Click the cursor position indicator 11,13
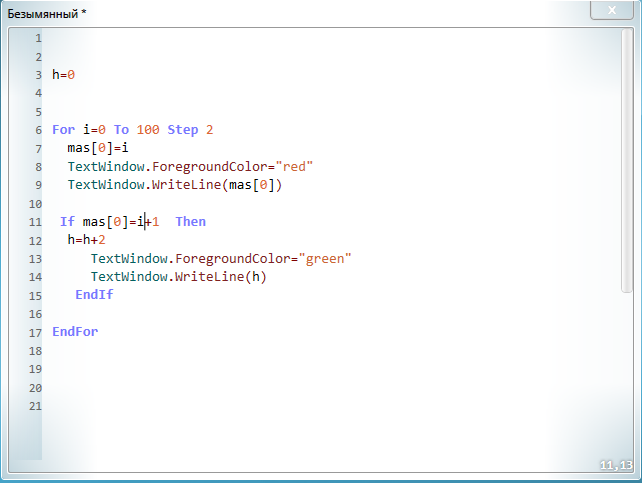 click(616, 465)
